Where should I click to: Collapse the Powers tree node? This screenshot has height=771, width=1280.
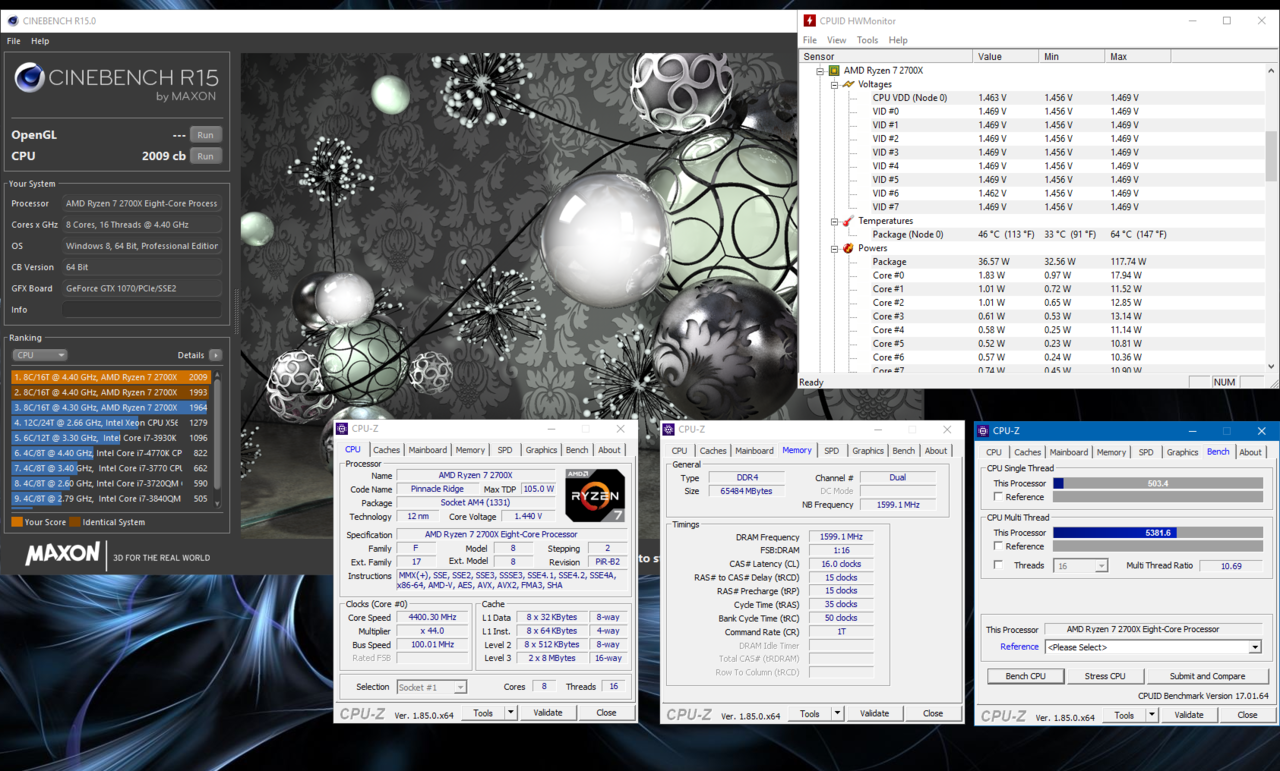point(834,248)
